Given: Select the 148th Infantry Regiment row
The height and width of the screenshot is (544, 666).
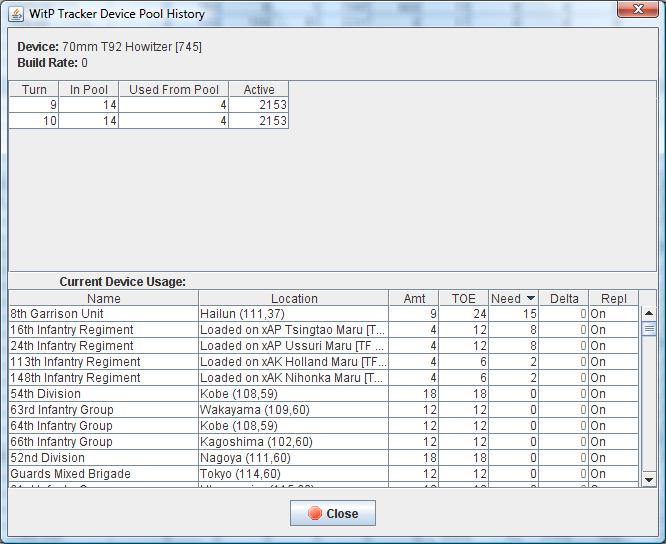Looking at the screenshot, I should click(x=324, y=378).
